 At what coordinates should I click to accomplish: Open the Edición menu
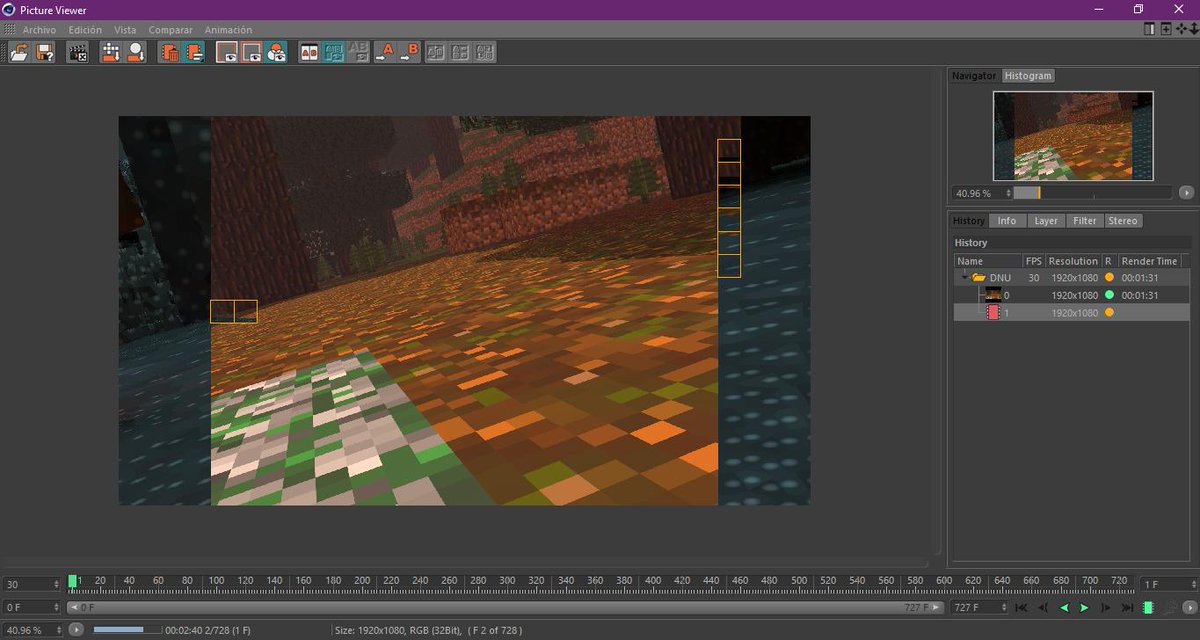(x=85, y=30)
